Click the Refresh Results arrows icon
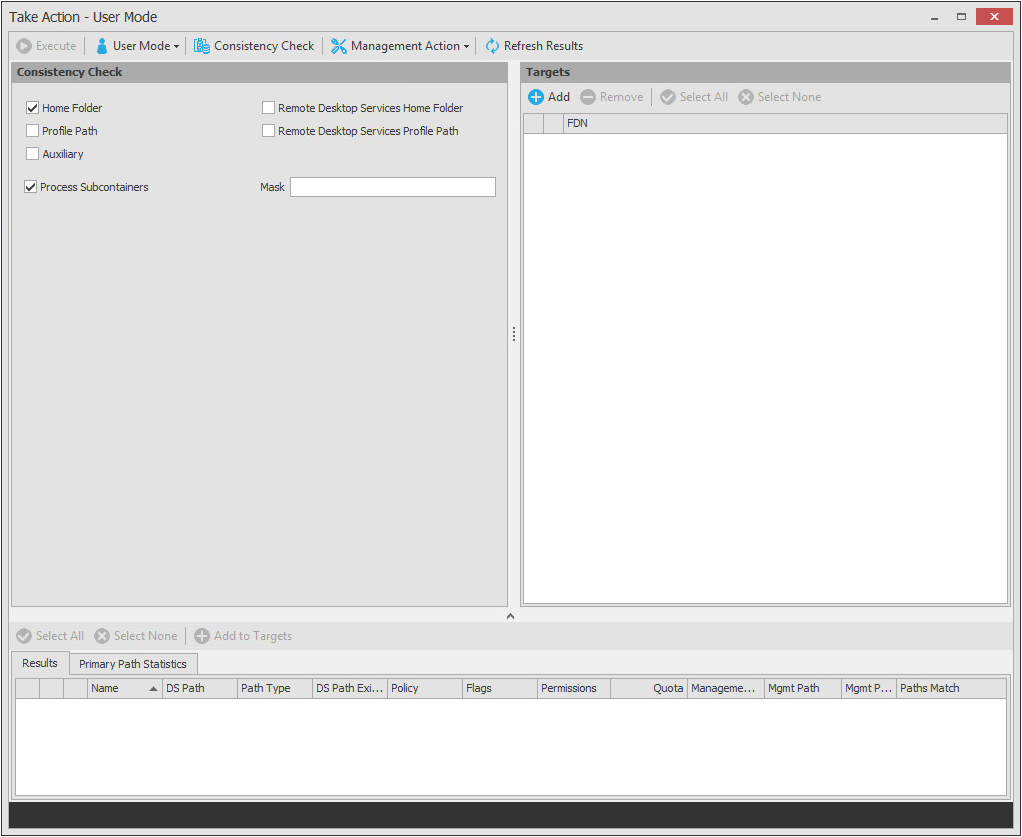Screen dimensions: 1022x837 (492, 46)
